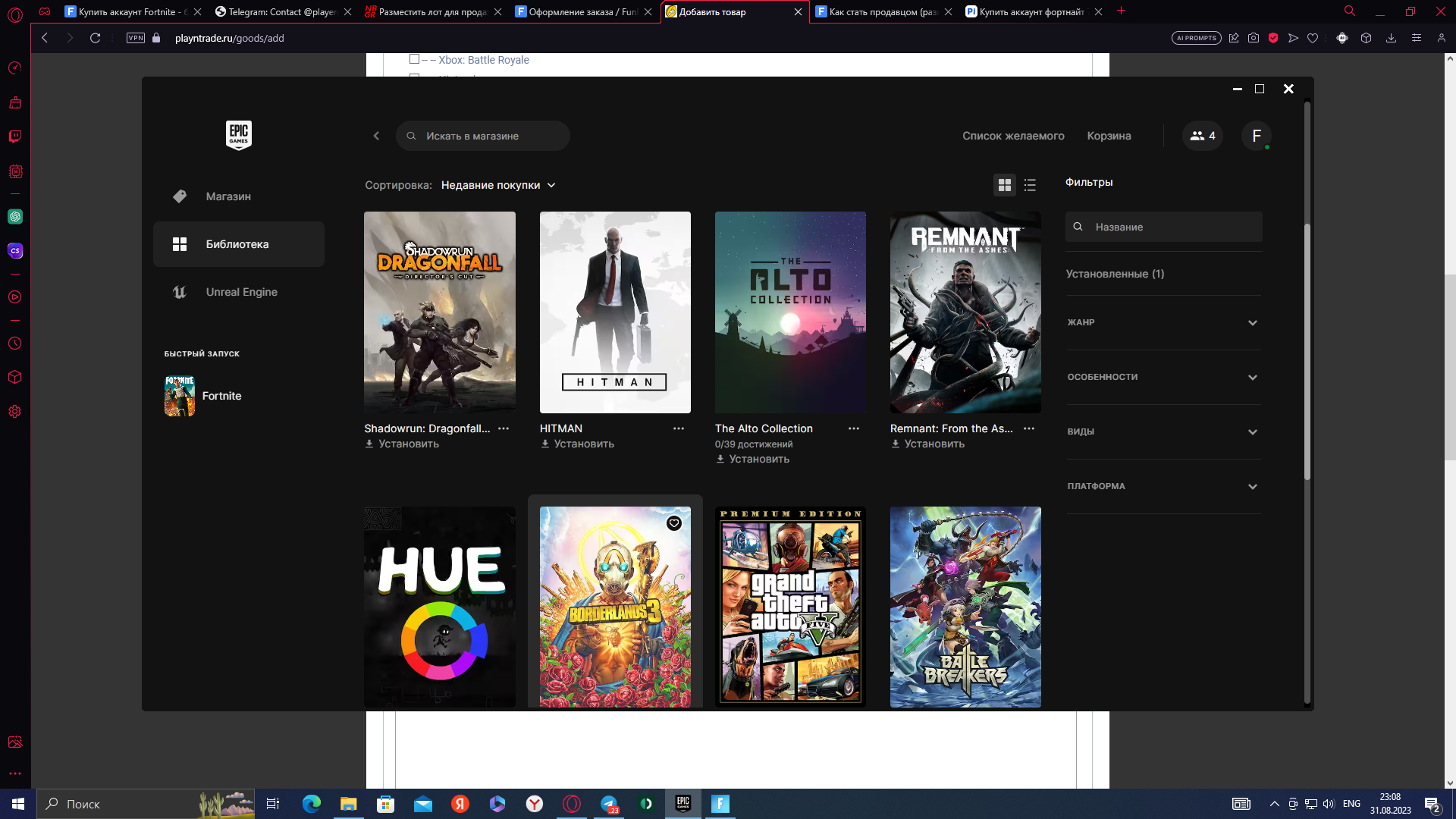1456x819 pixels.
Task: Open browser downloads icon
Action: click(x=1391, y=38)
